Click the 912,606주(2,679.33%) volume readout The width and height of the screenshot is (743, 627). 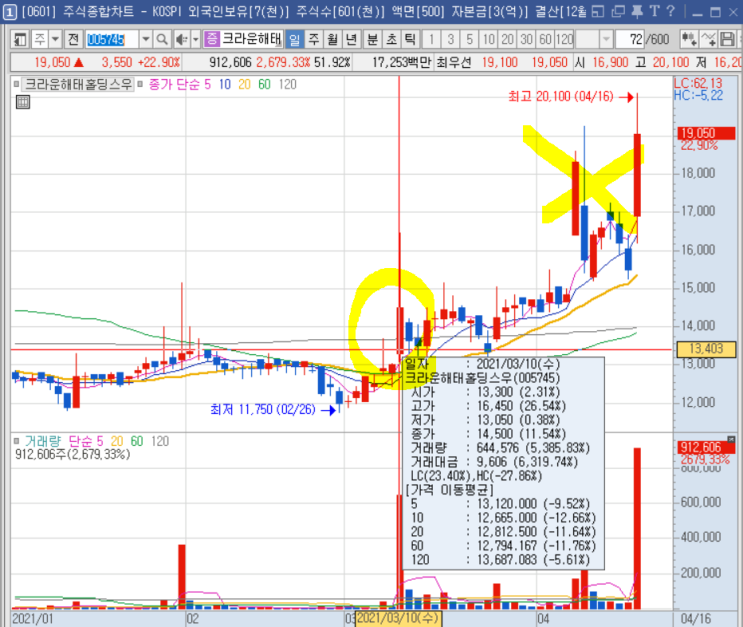pos(72,454)
